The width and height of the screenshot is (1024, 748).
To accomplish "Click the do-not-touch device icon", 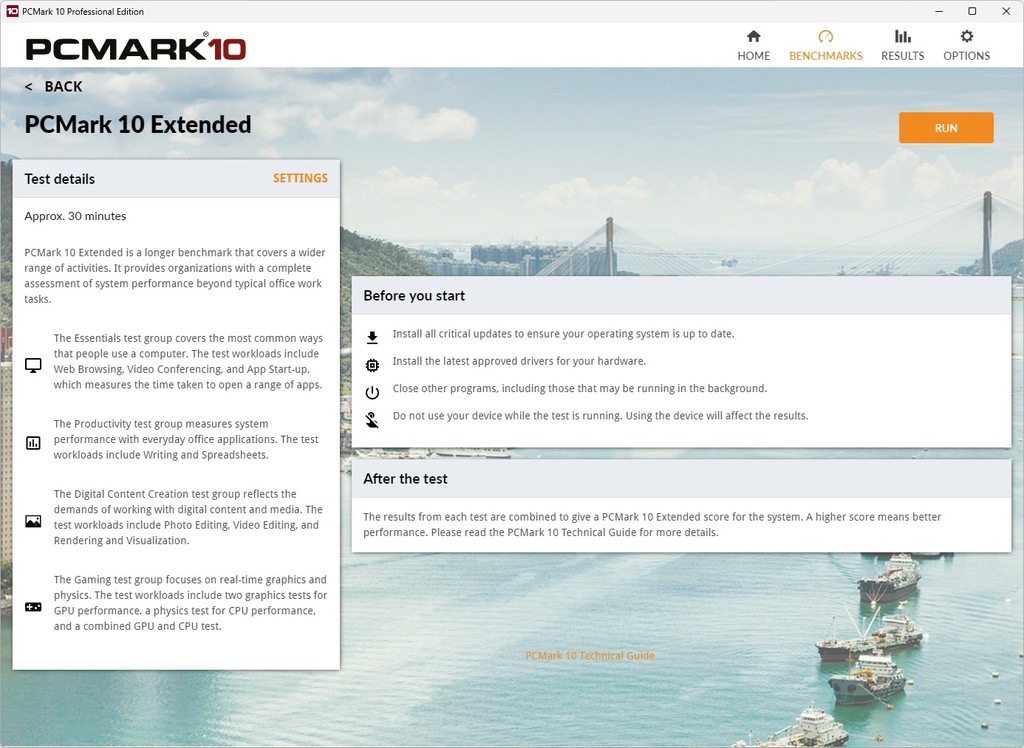I will coord(372,419).
